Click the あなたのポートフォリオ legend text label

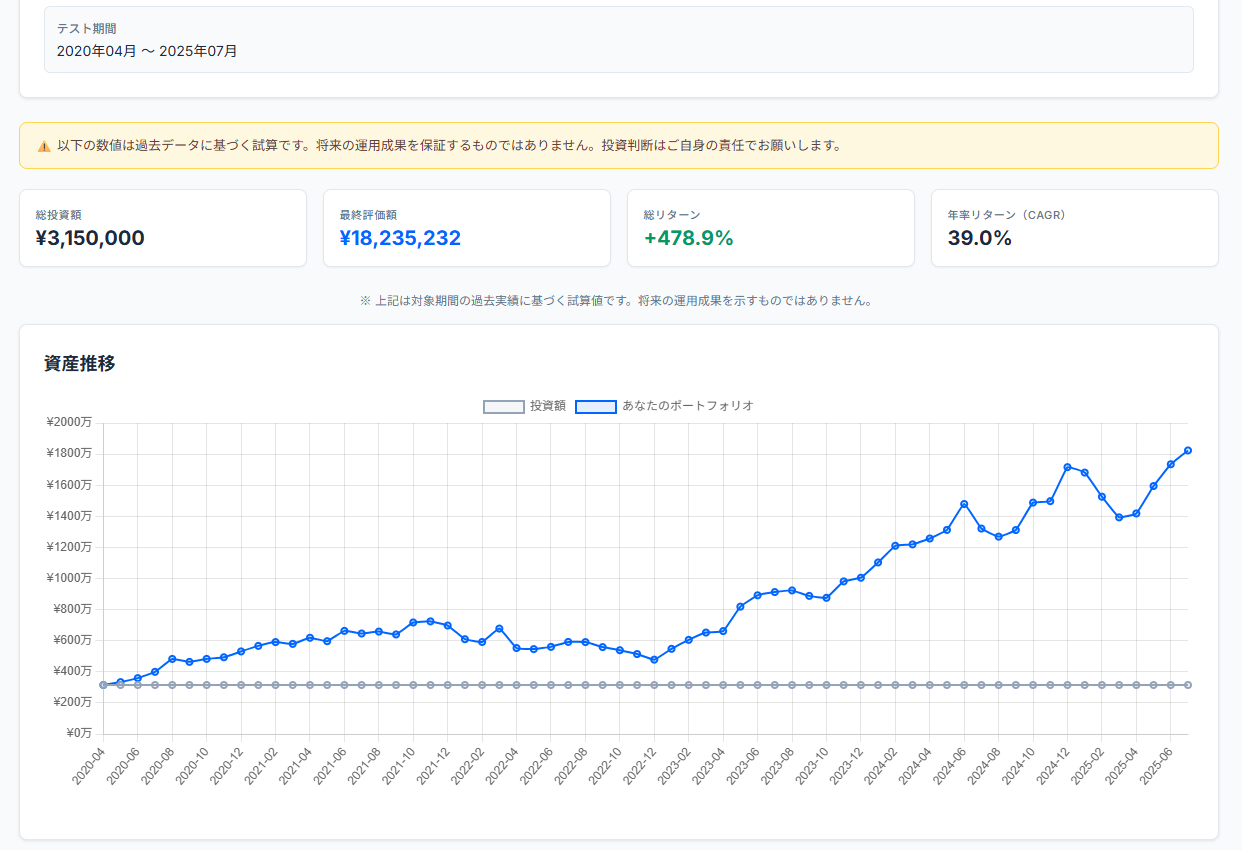(687, 406)
